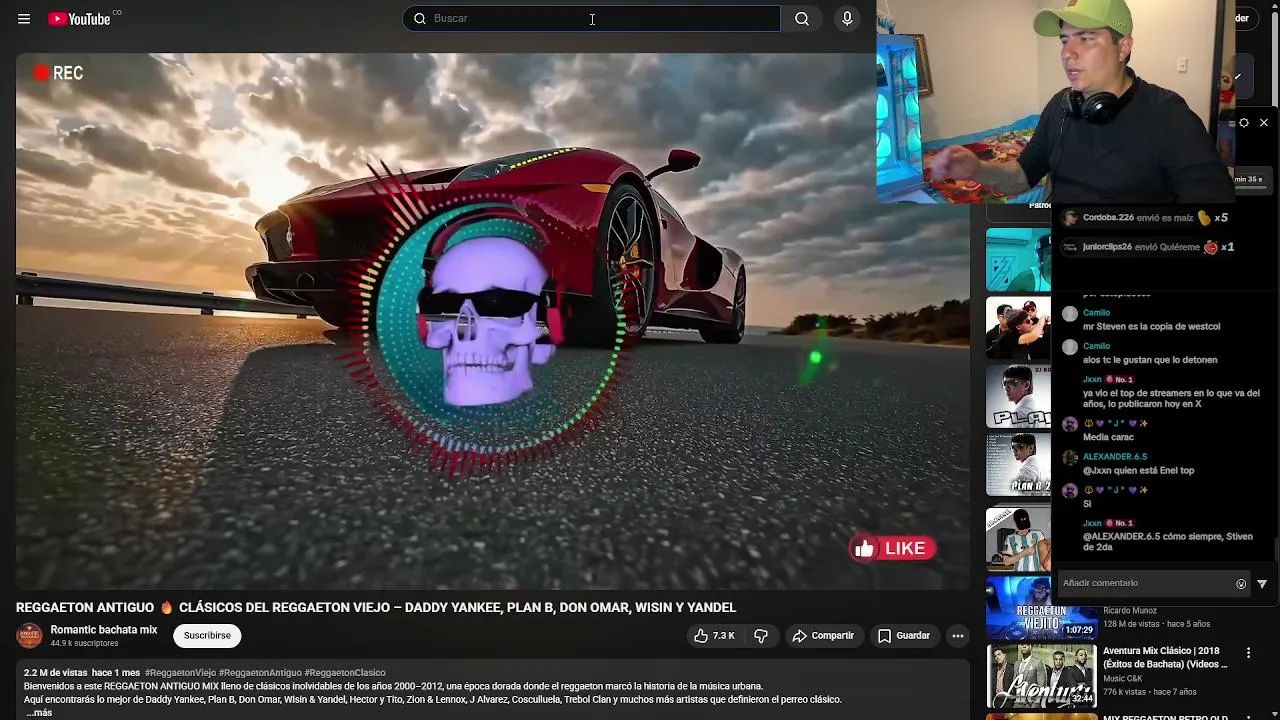
Task: Open DJ Plan suggested video thumbnail
Action: pyautogui.click(x=1018, y=396)
